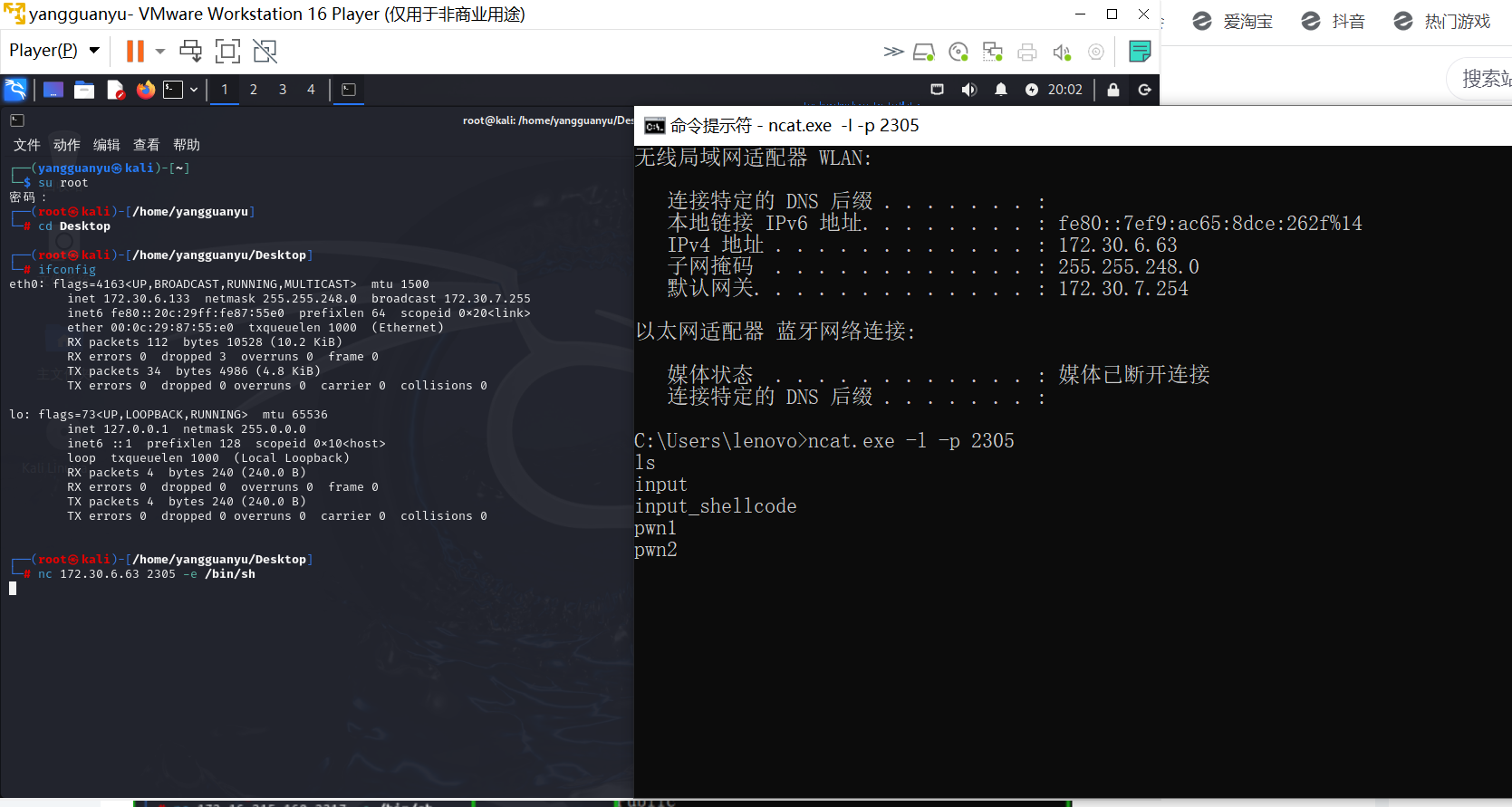Click the hard disk device icon
Screen dimensions: 1512x807
pos(924,53)
